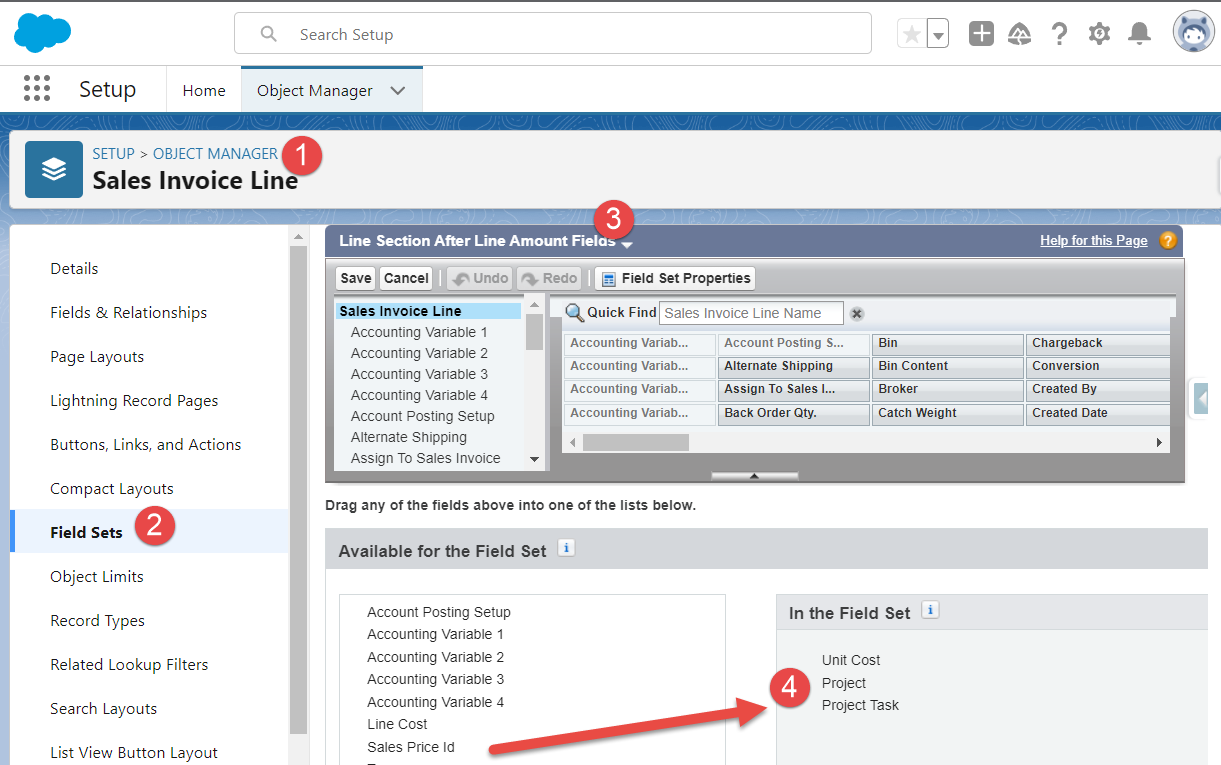The image size is (1221, 765).
Task: Save the field set
Action: point(356,278)
